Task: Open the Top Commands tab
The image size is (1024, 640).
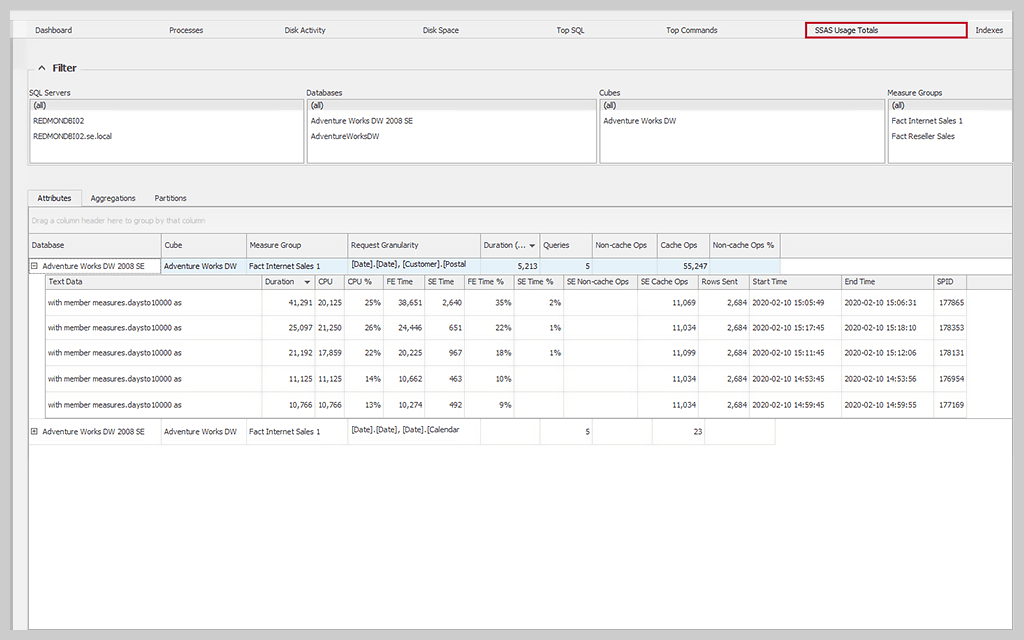Action: click(691, 30)
